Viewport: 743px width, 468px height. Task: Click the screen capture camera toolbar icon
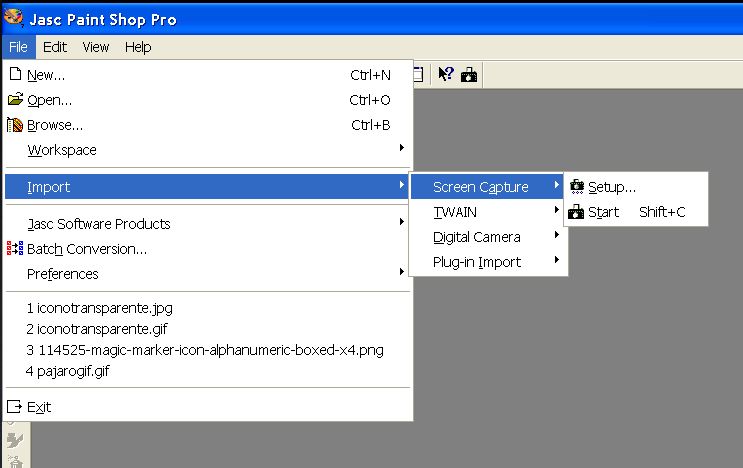point(469,74)
